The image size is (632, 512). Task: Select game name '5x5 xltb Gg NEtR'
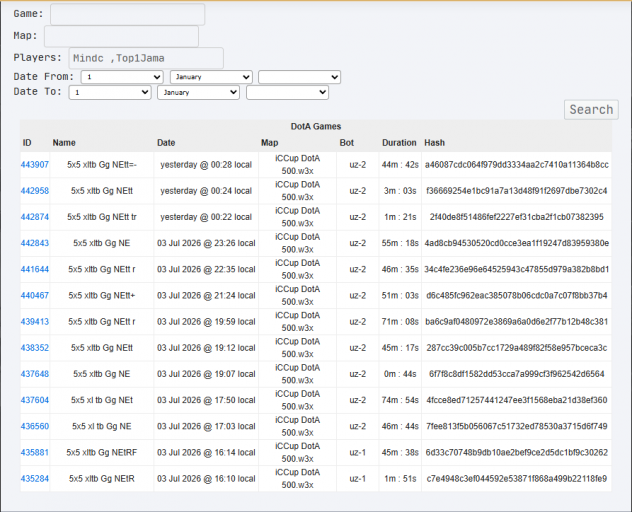point(102,479)
